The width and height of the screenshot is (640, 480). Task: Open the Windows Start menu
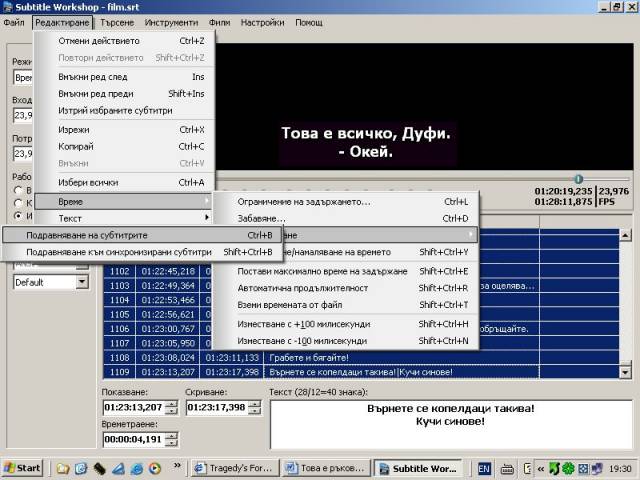point(22,468)
